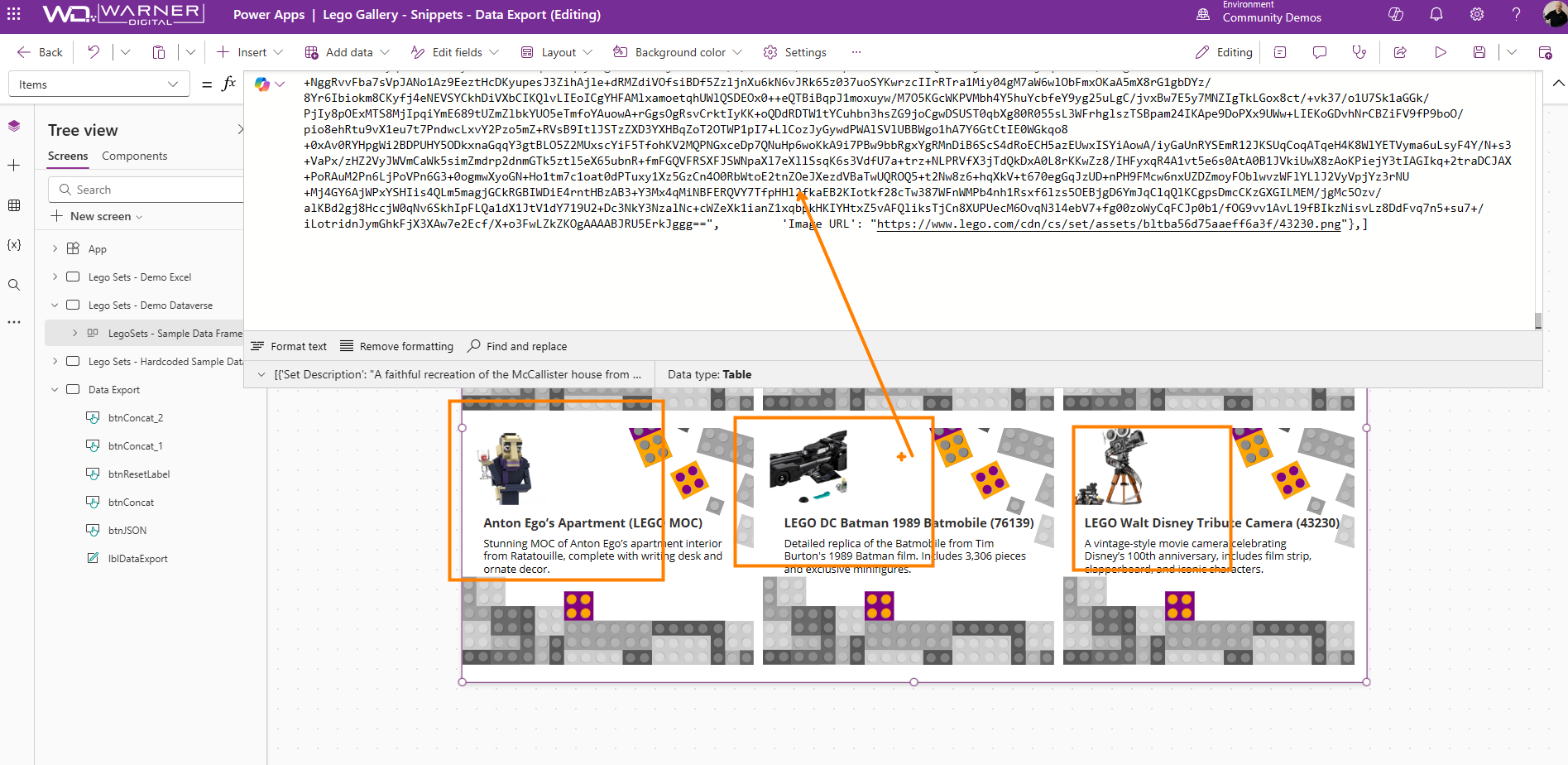Image resolution: width=1568 pixels, height=765 pixels.
Task: Click the Tree view Search field
Action: pos(146,190)
